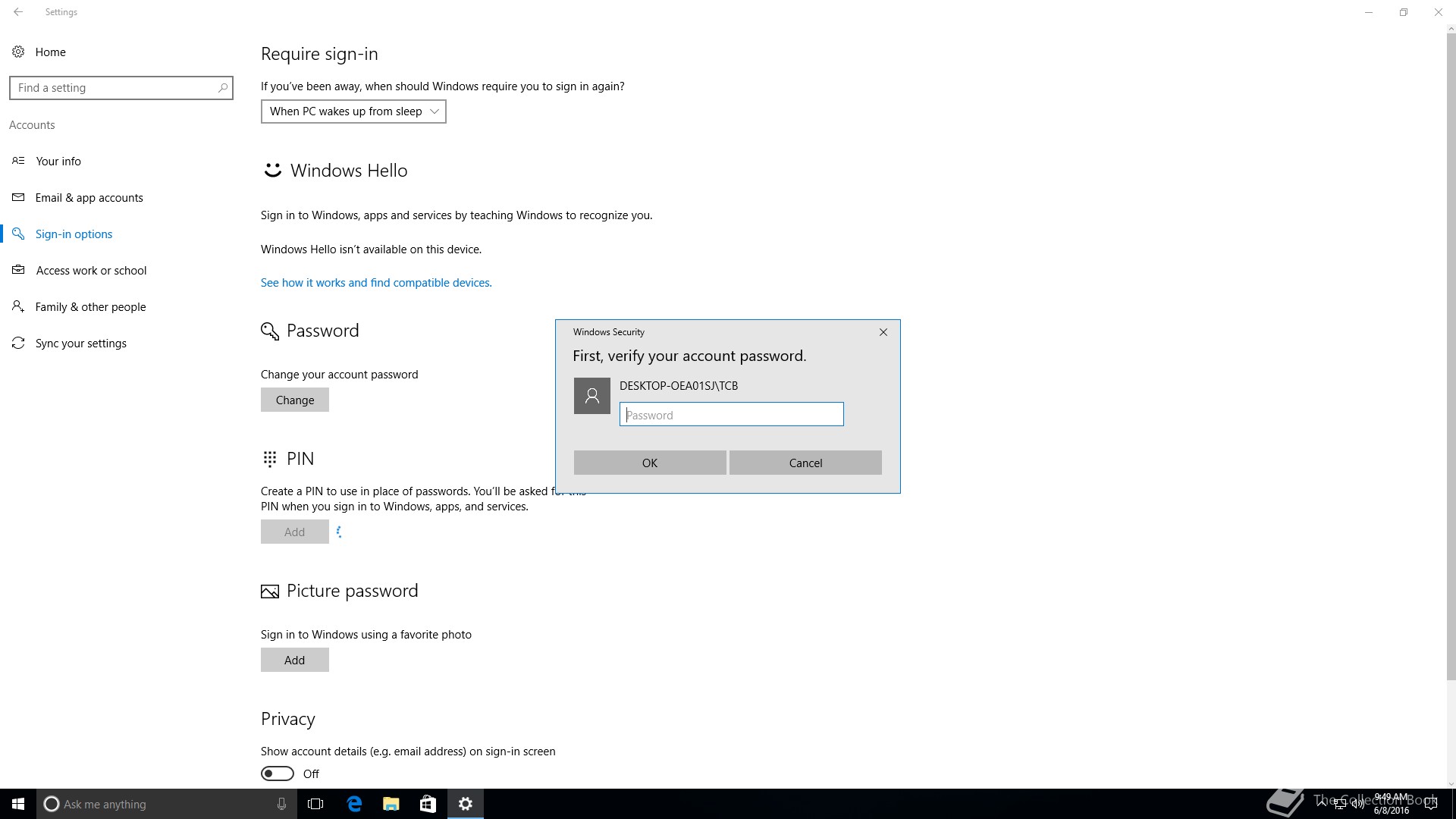Viewport: 1456px width, 819px height.
Task: Click the Password section heading
Action: pos(323,331)
